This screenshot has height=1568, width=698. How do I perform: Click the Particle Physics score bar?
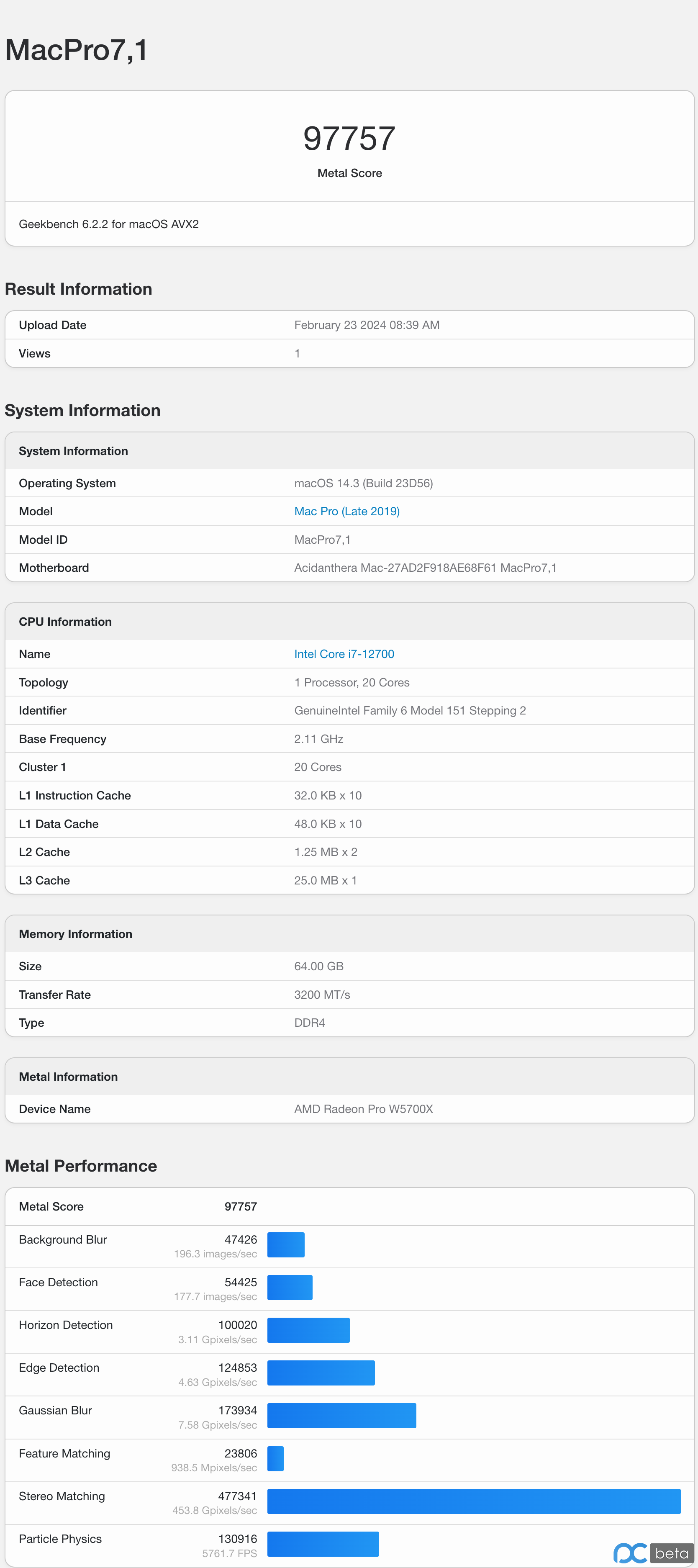[323, 1544]
